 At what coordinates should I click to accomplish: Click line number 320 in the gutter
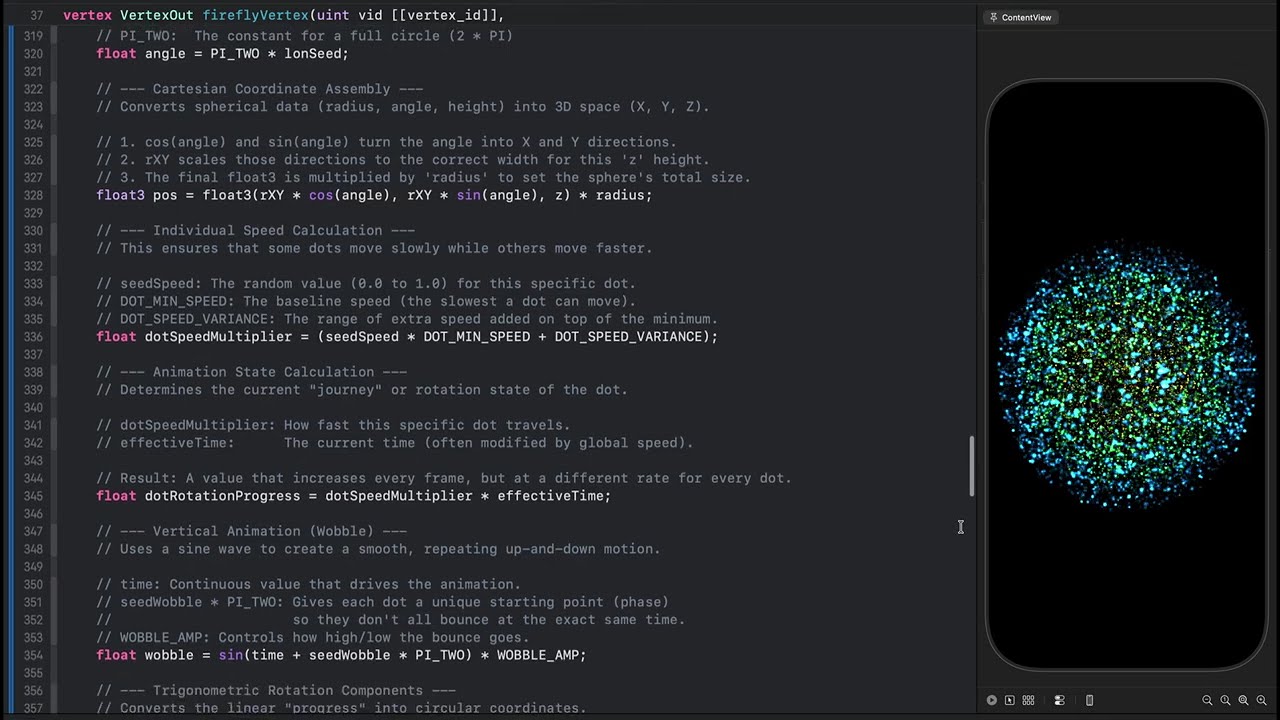[32, 53]
